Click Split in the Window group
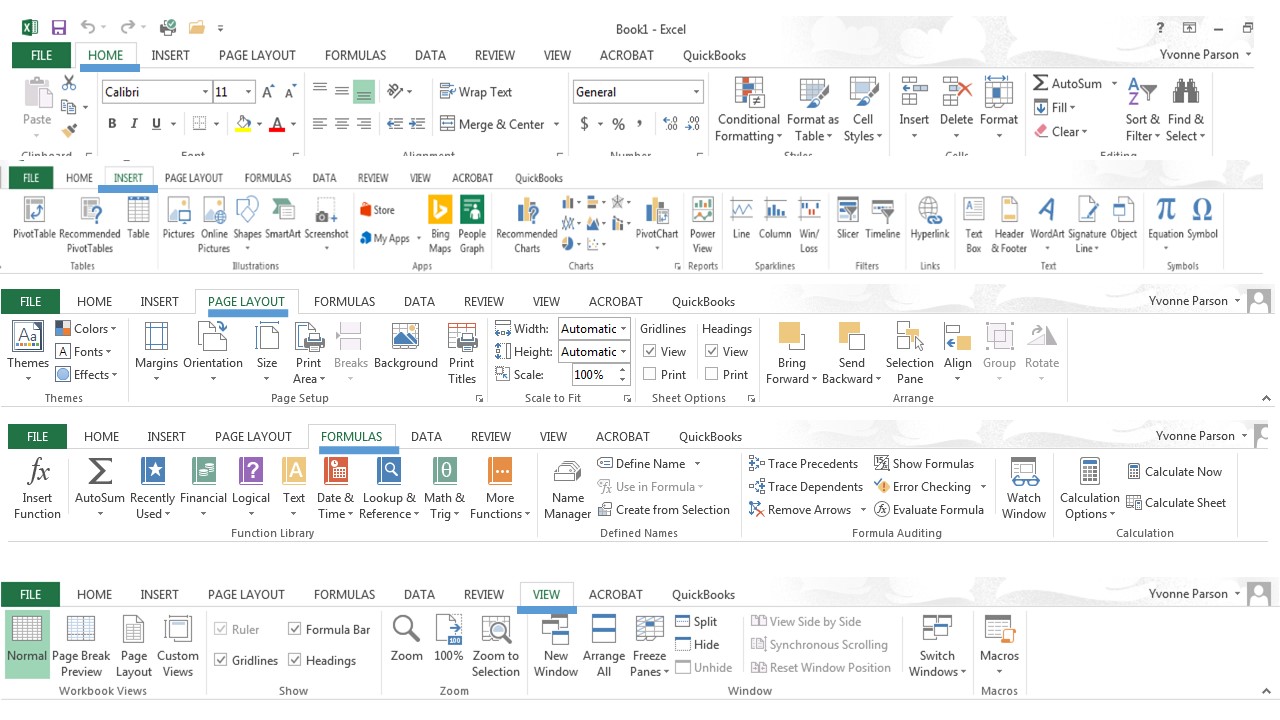The height and width of the screenshot is (720, 1280). pos(696,621)
